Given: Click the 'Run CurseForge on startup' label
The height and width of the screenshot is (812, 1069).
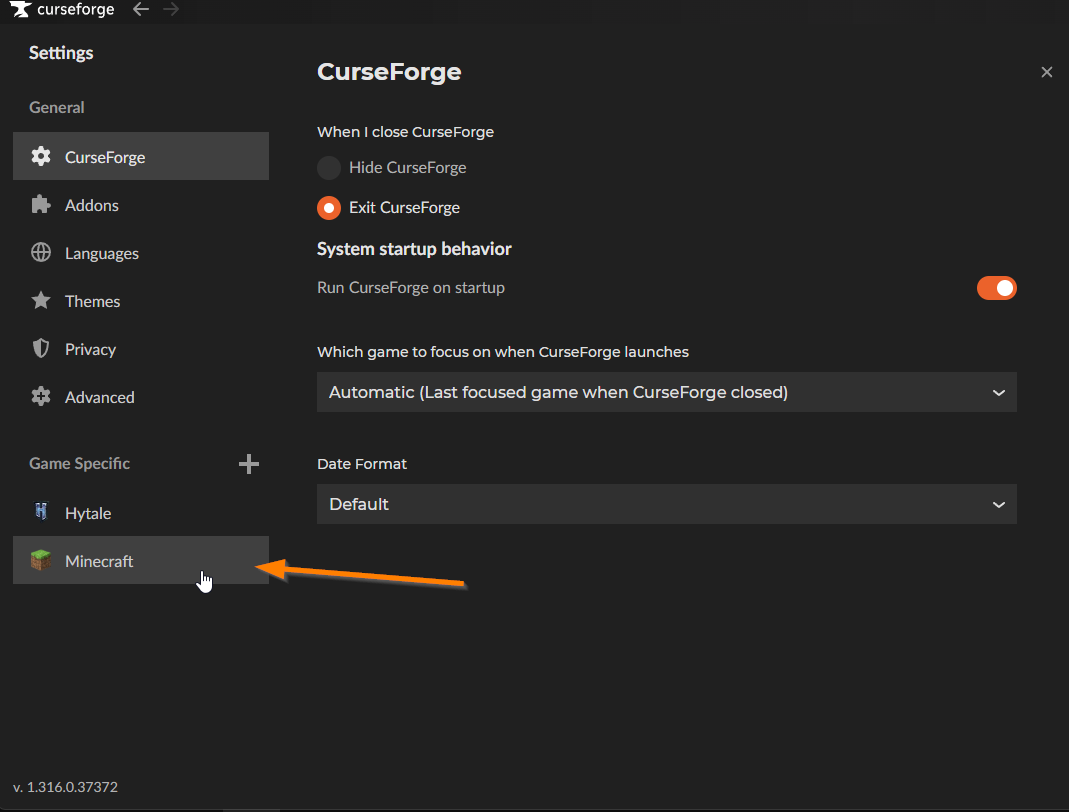Looking at the screenshot, I should 410,288.
